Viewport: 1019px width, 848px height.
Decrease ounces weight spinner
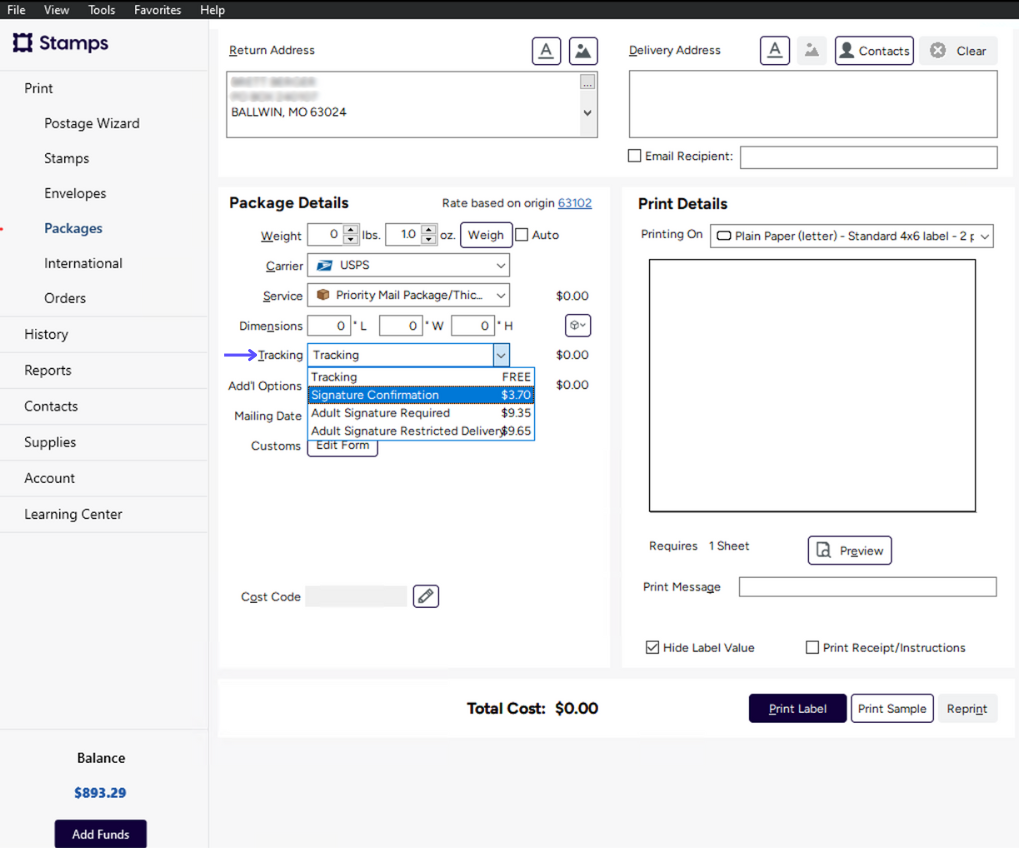429,239
